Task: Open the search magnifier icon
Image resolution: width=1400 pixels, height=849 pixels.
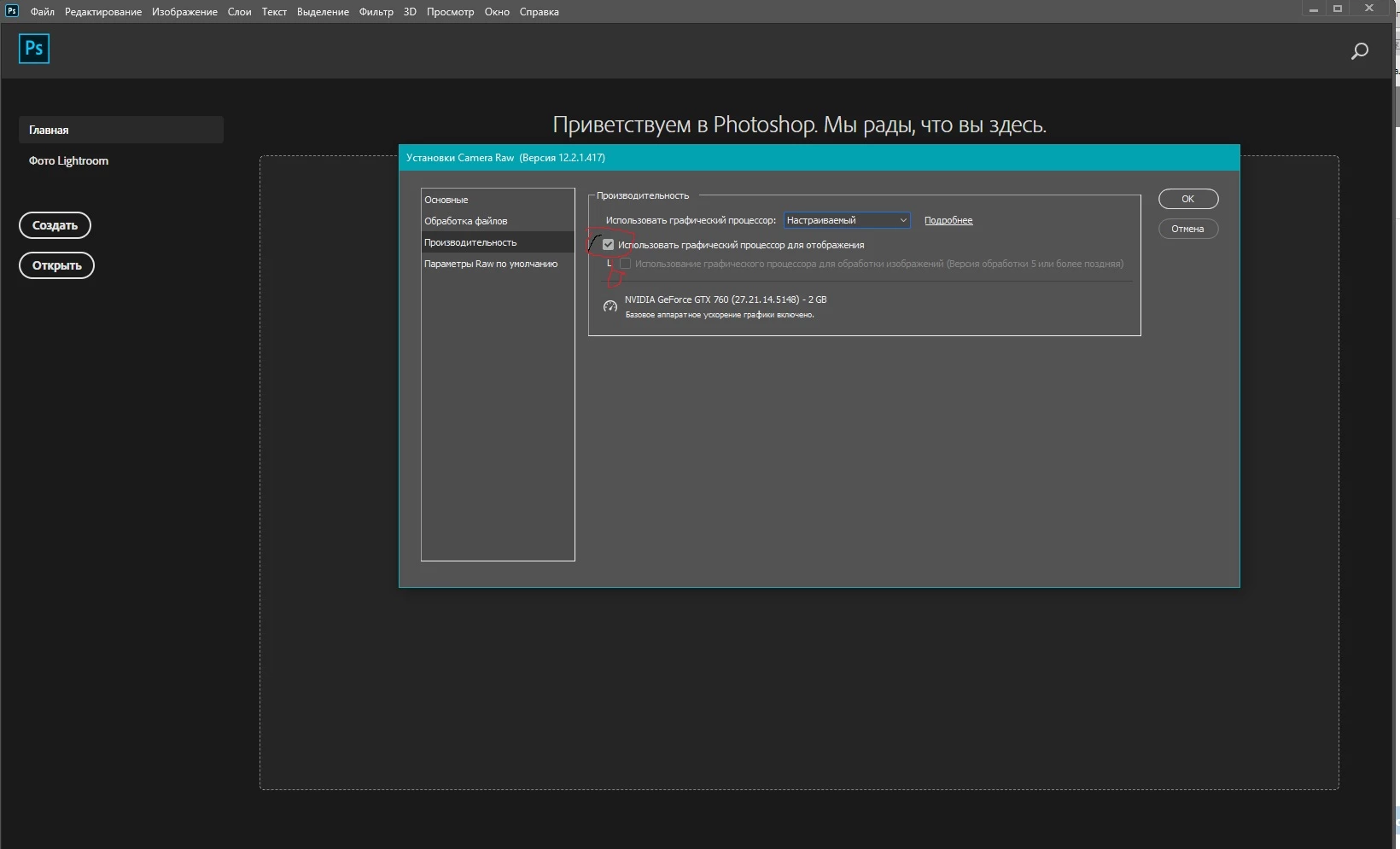Action: click(1360, 51)
